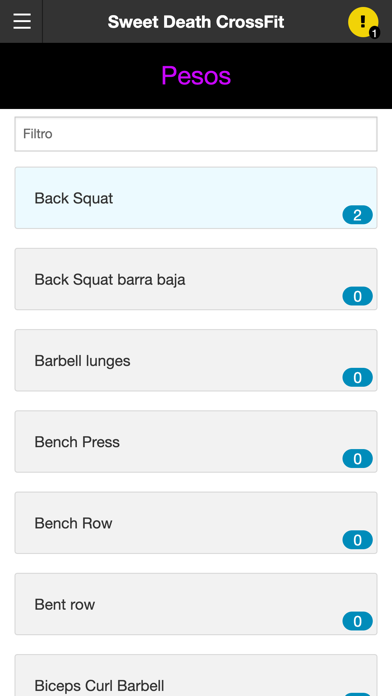Open the hamburger menu
Screen dimensions: 392x696
pyautogui.click(x=22, y=21)
